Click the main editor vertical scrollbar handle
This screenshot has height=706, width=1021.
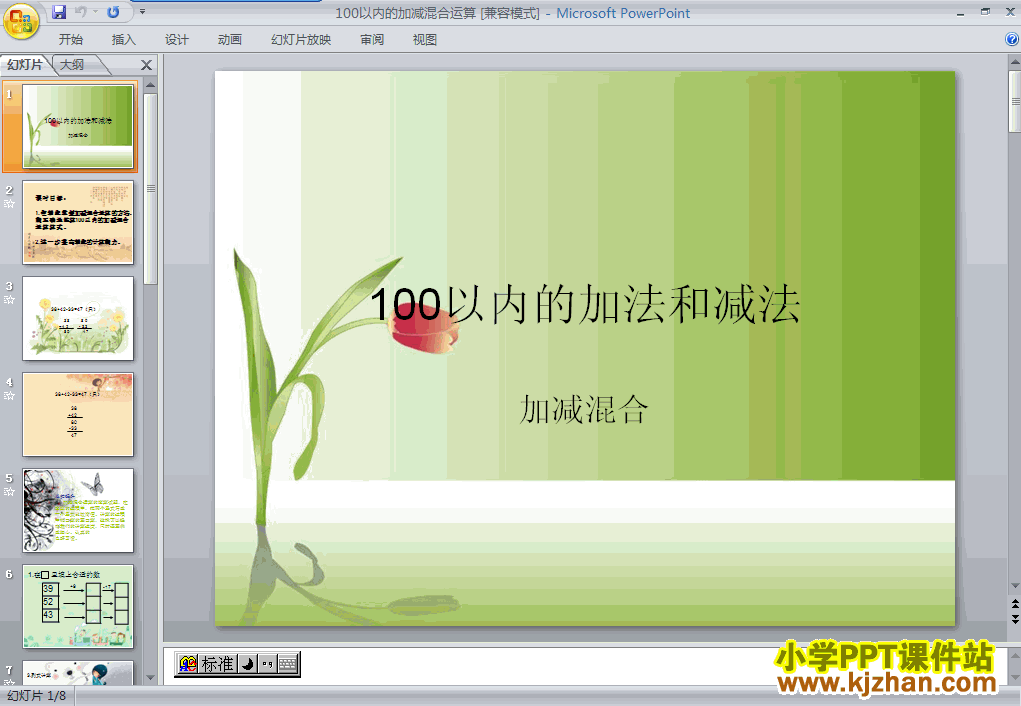[1014, 102]
